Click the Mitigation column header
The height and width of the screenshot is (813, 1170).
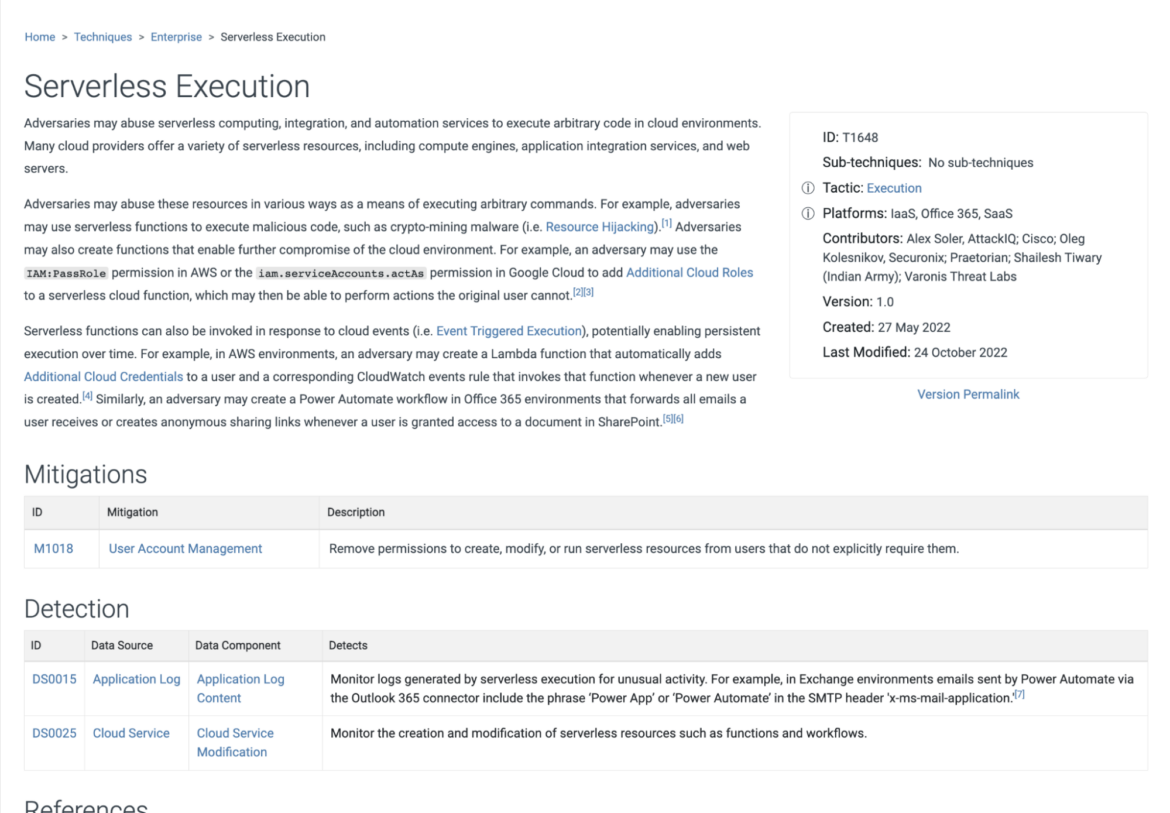click(133, 512)
